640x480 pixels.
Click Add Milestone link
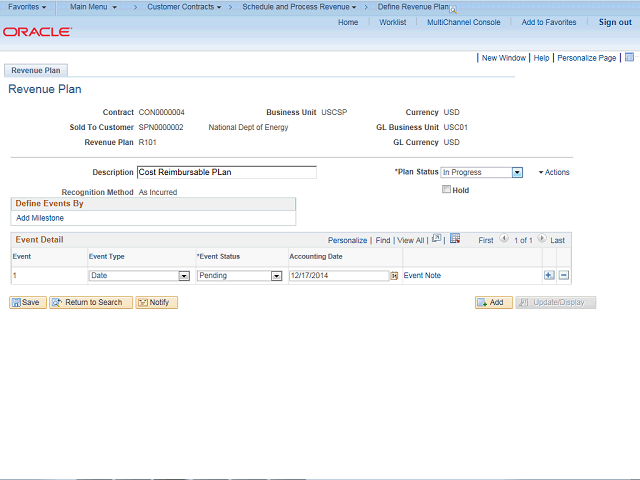pyautogui.click(x=40, y=218)
